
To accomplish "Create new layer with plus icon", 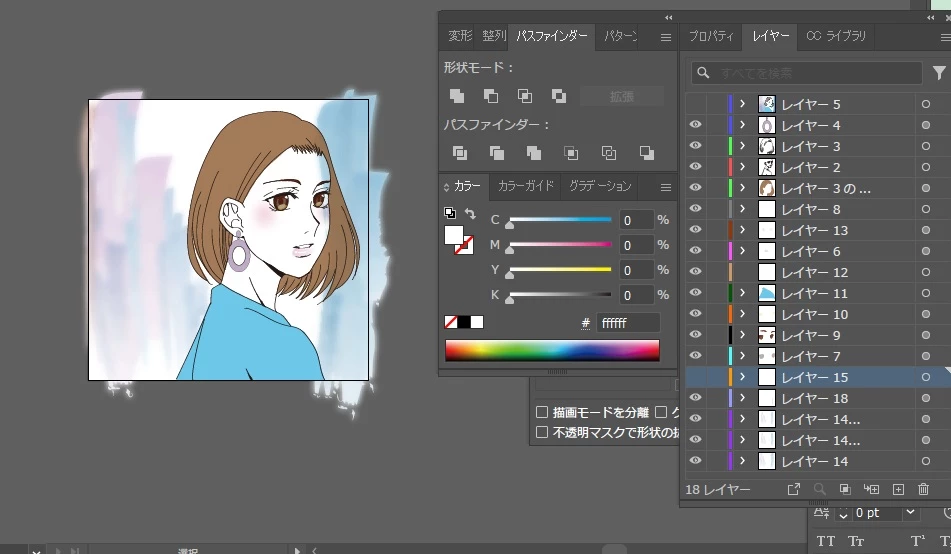I will pyautogui.click(x=898, y=489).
